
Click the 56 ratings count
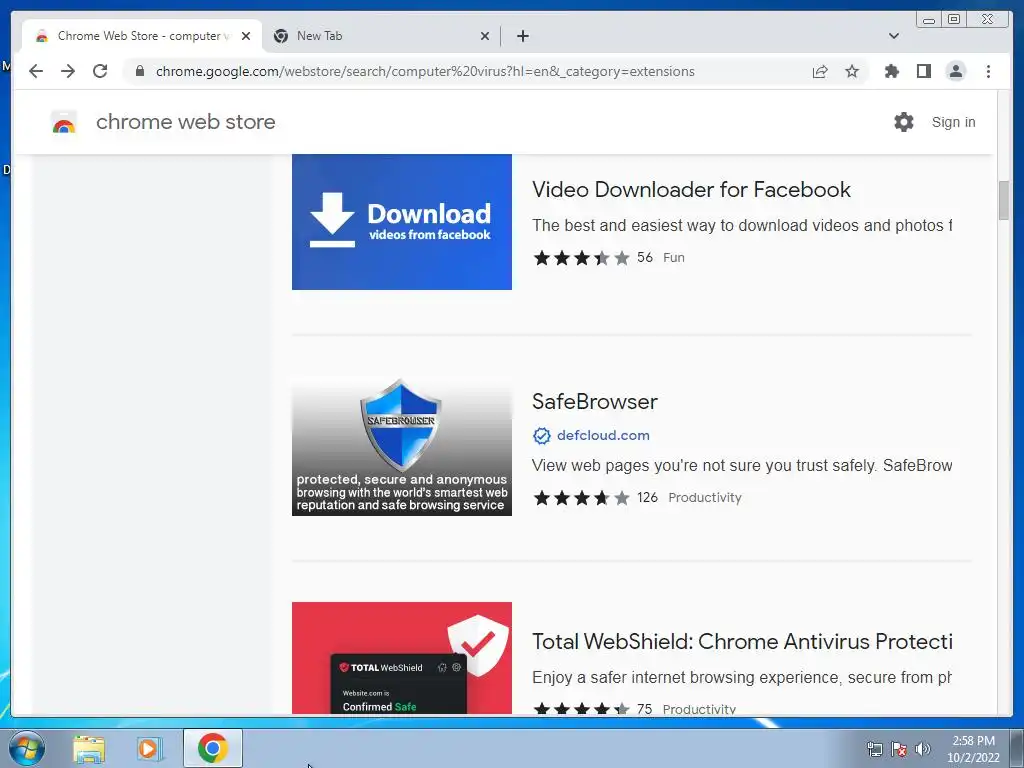[645, 257]
